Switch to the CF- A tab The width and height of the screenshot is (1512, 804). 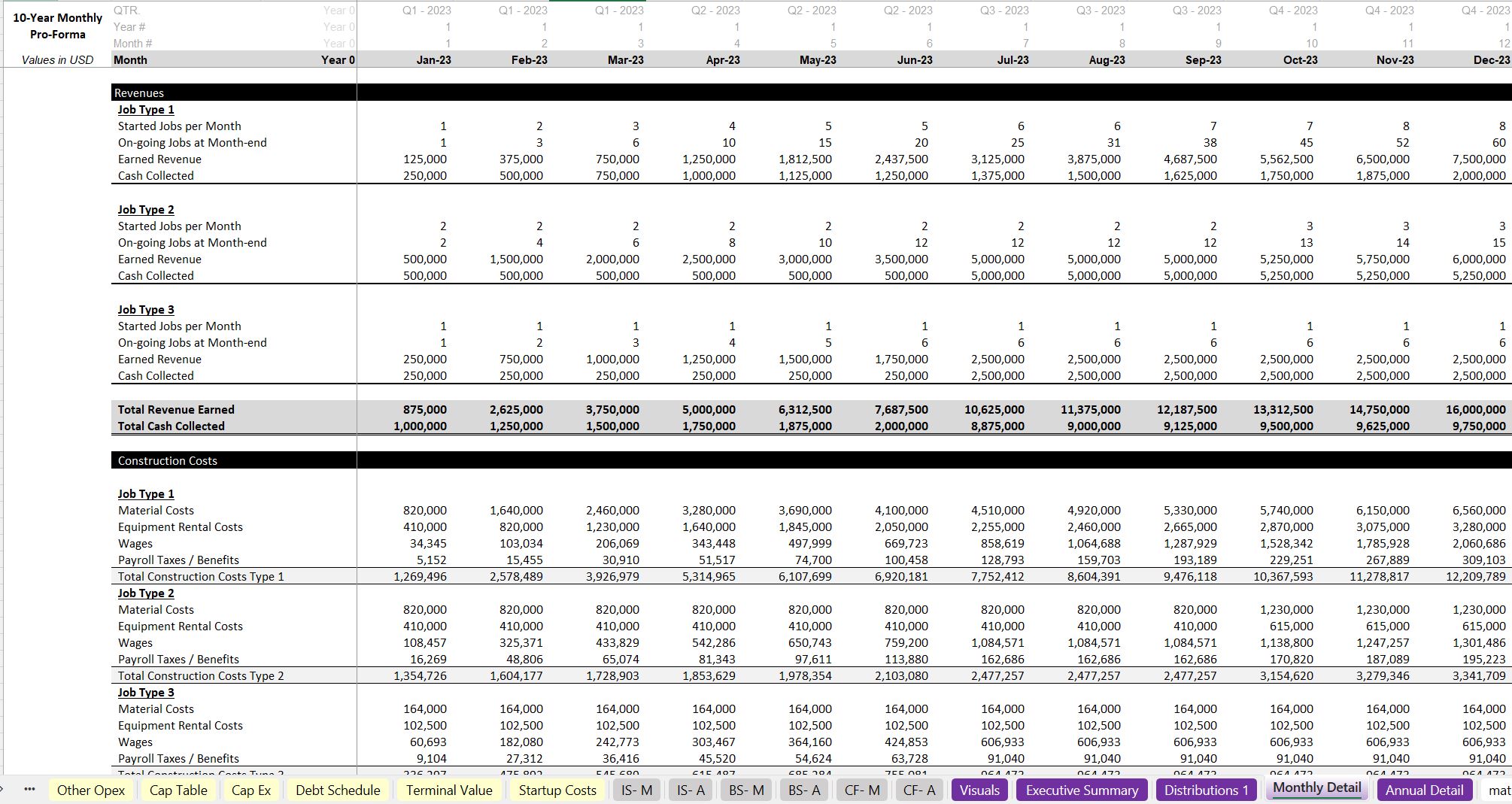tap(918, 790)
